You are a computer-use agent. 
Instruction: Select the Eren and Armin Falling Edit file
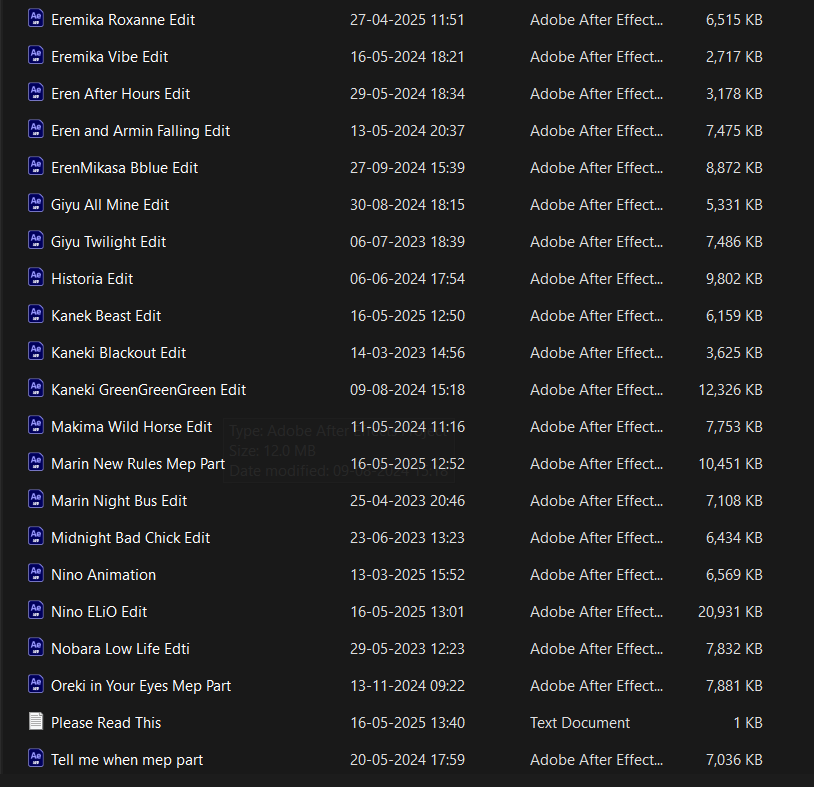click(x=140, y=131)
